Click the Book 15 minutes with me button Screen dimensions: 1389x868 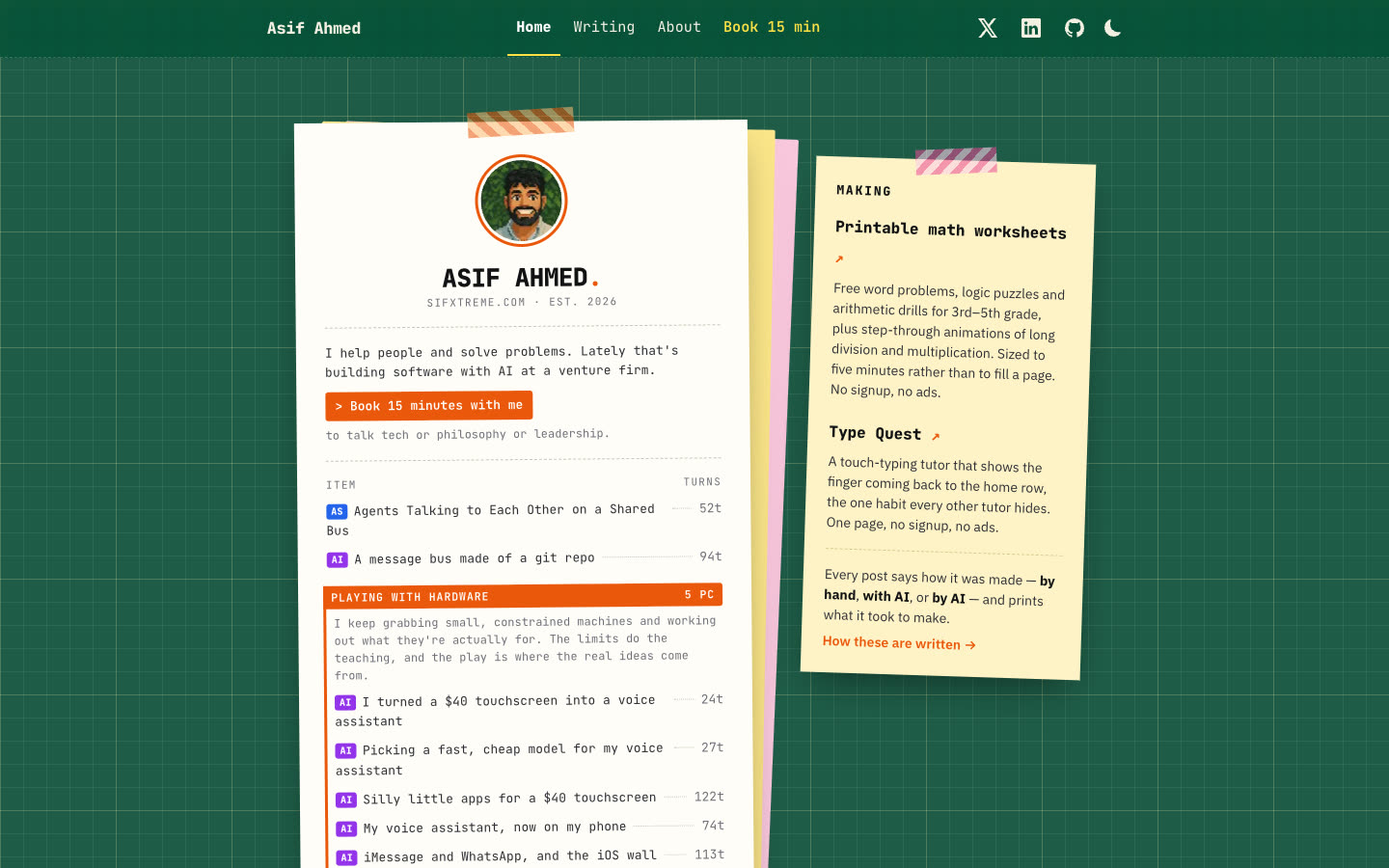pyautogui.click(x=429, y=406)
